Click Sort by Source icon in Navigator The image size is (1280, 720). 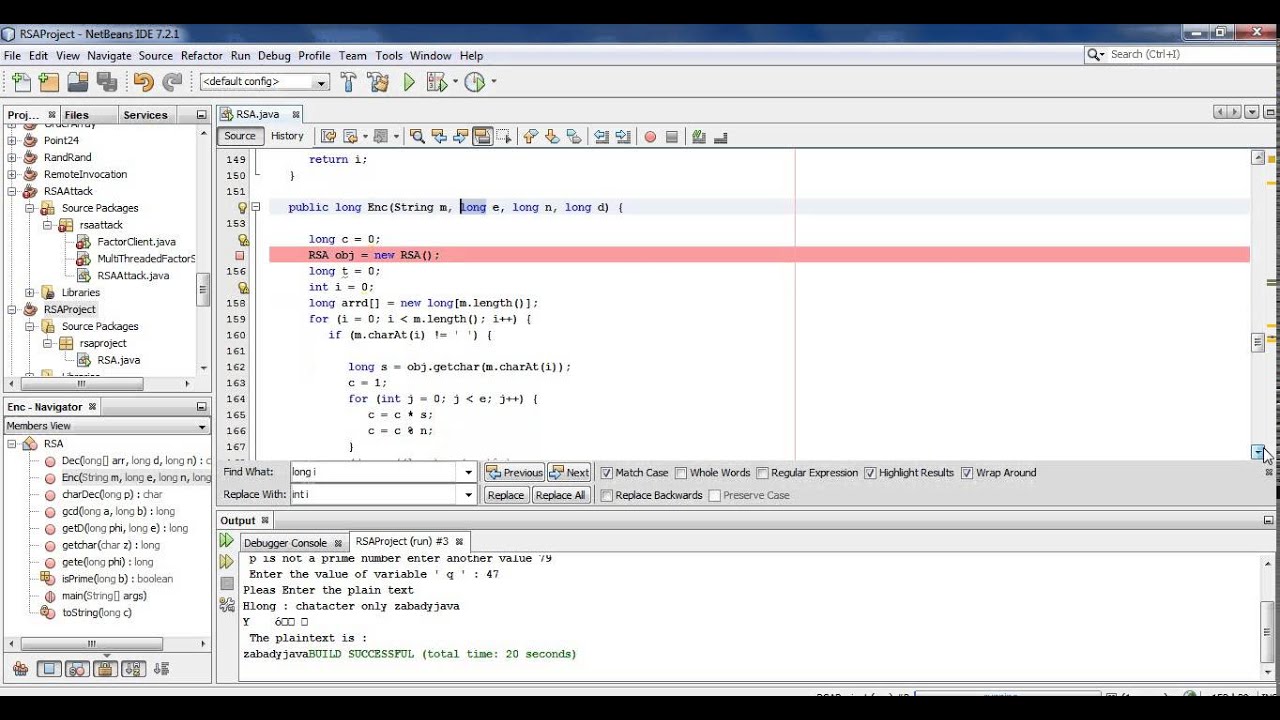click(x=163, y=669)
